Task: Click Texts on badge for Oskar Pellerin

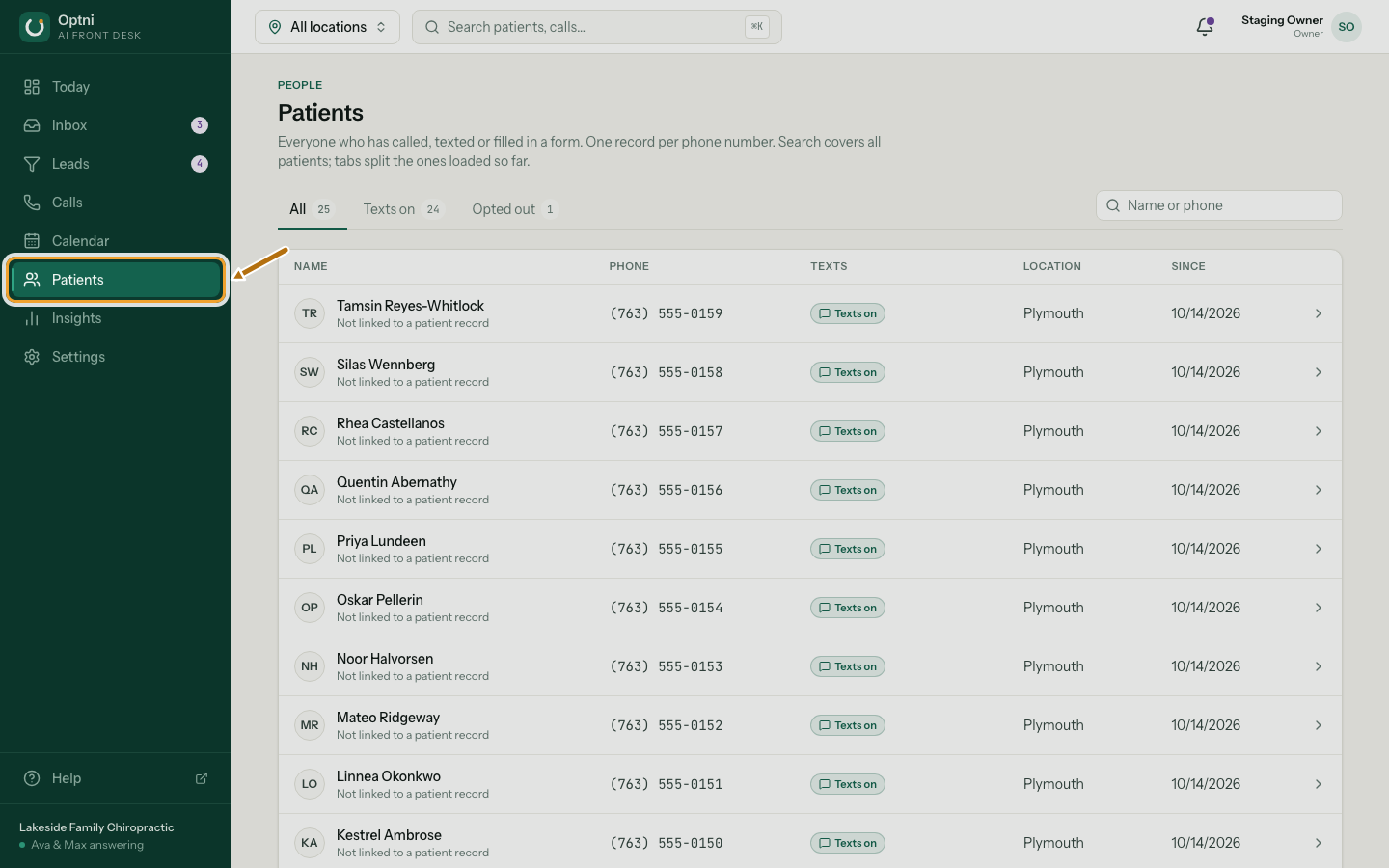Action: (848, 608)
